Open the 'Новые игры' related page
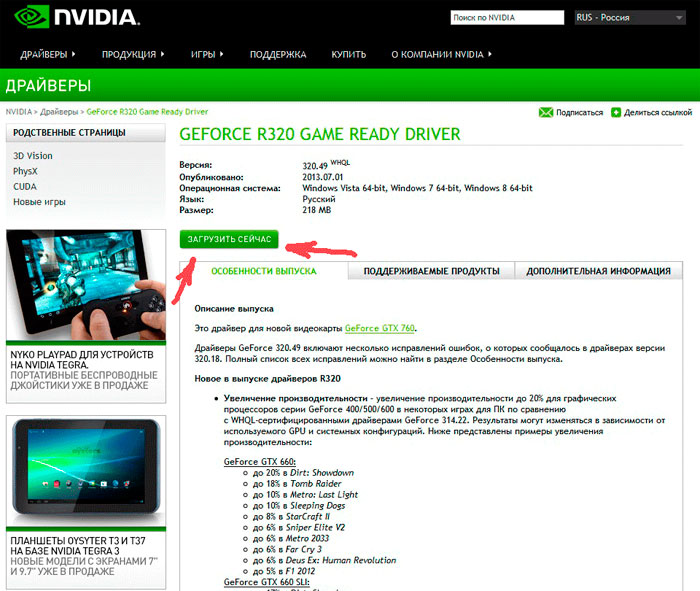The image size is (700, 591). click(x=39, y=202)
